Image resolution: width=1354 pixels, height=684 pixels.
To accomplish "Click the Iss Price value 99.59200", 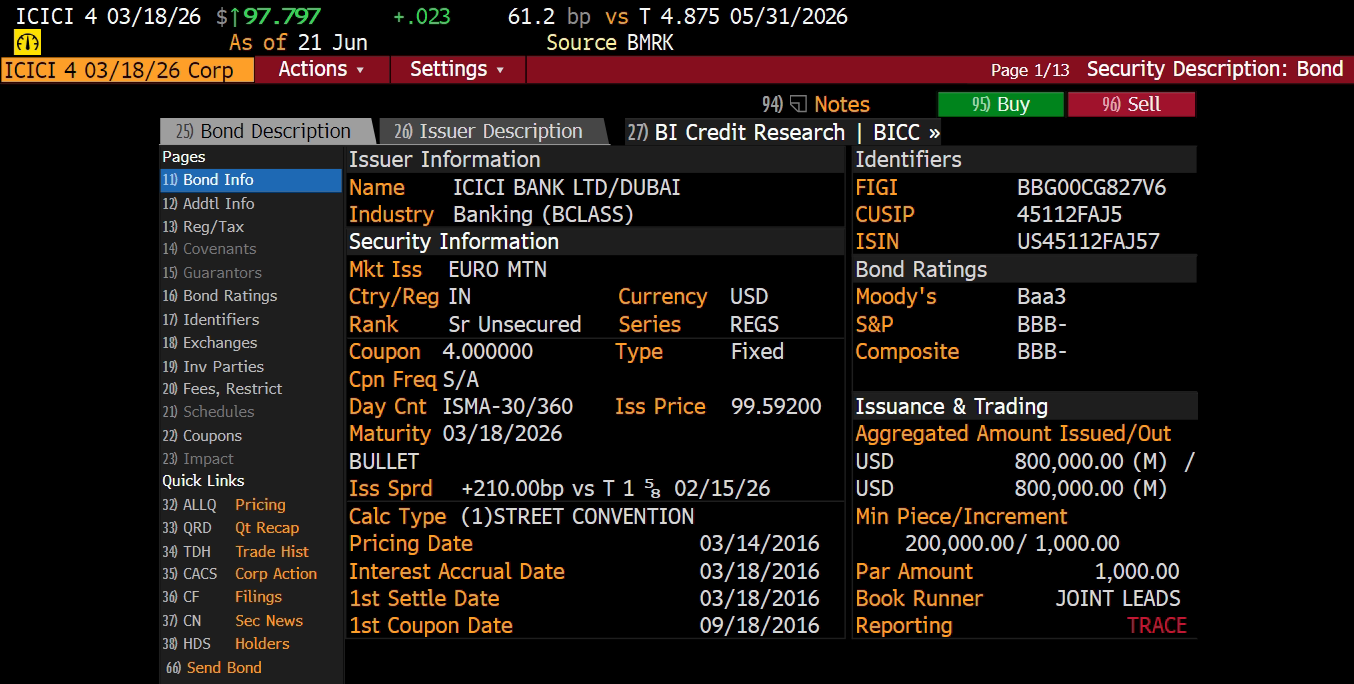I will point(776,407).
